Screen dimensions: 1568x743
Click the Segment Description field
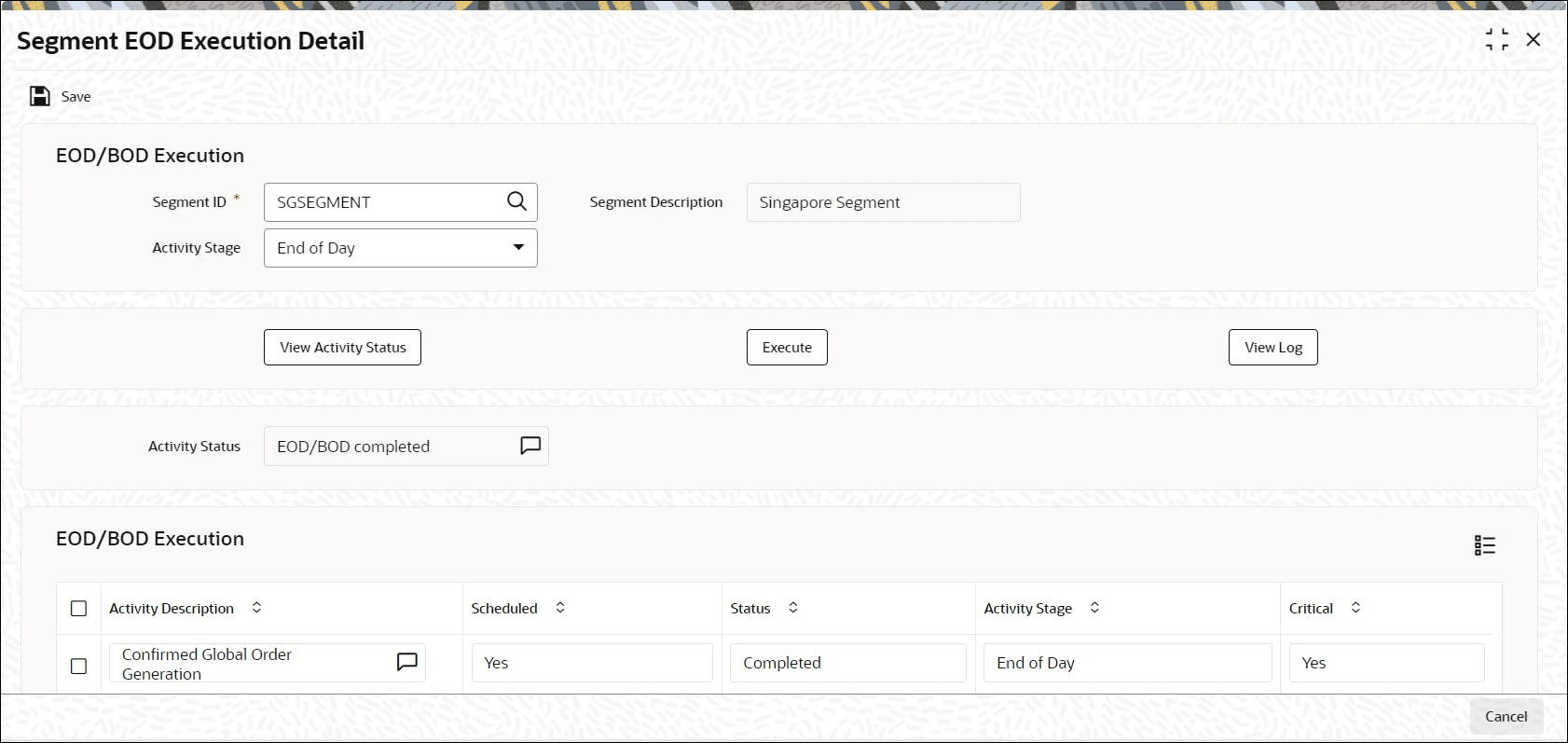click(883, 202)
